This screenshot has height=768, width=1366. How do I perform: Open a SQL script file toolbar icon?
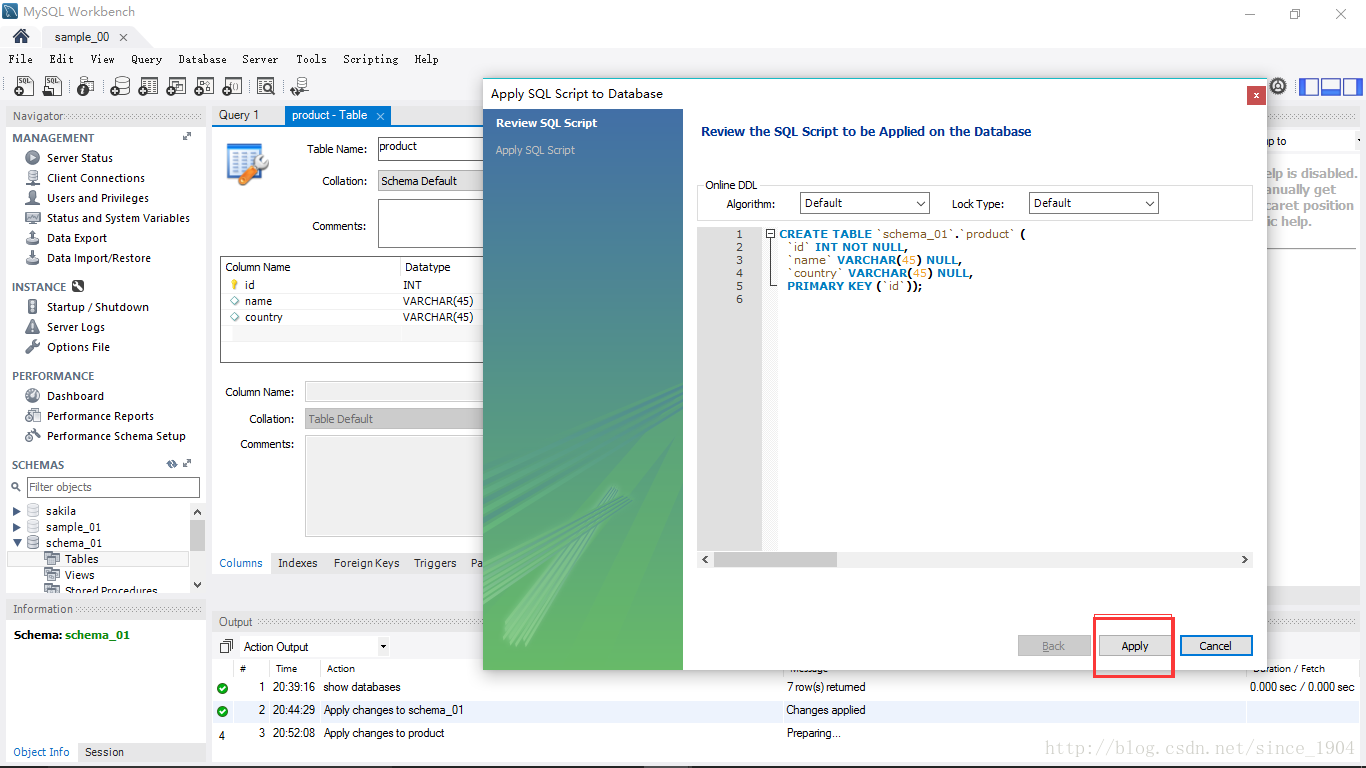[52, 87]
